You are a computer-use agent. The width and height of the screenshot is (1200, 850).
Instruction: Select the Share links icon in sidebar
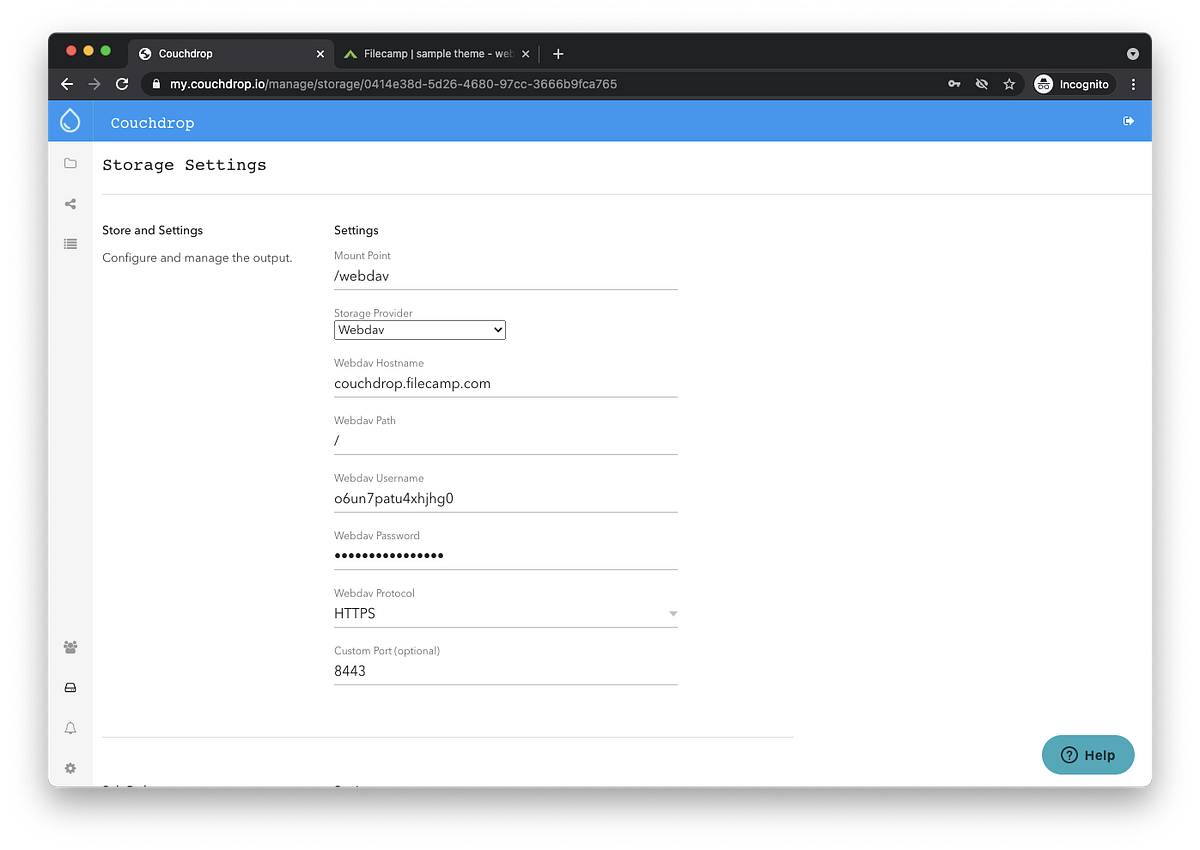(x=70, y=203)
